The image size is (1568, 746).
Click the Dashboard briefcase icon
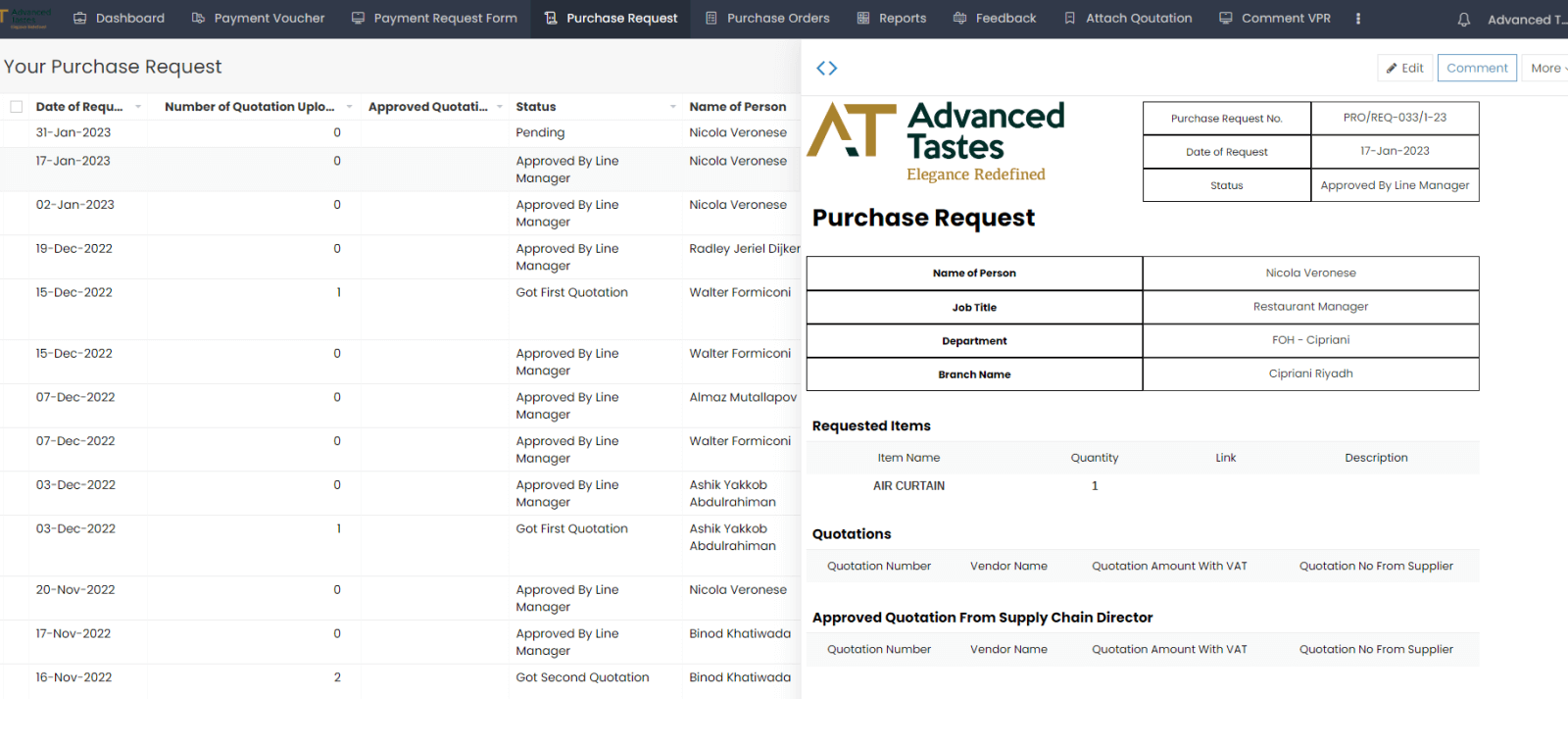pos(80,19)
